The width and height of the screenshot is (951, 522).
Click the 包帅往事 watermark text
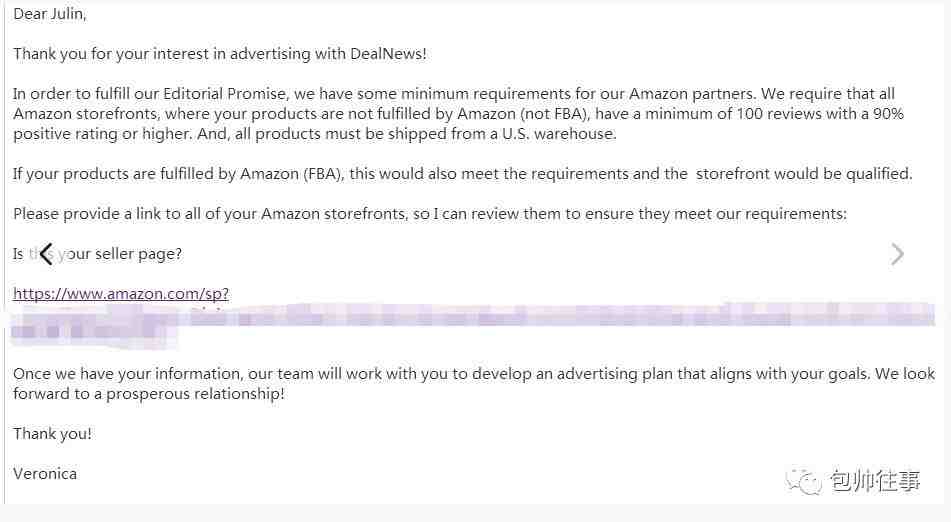(x=875, y=481)
